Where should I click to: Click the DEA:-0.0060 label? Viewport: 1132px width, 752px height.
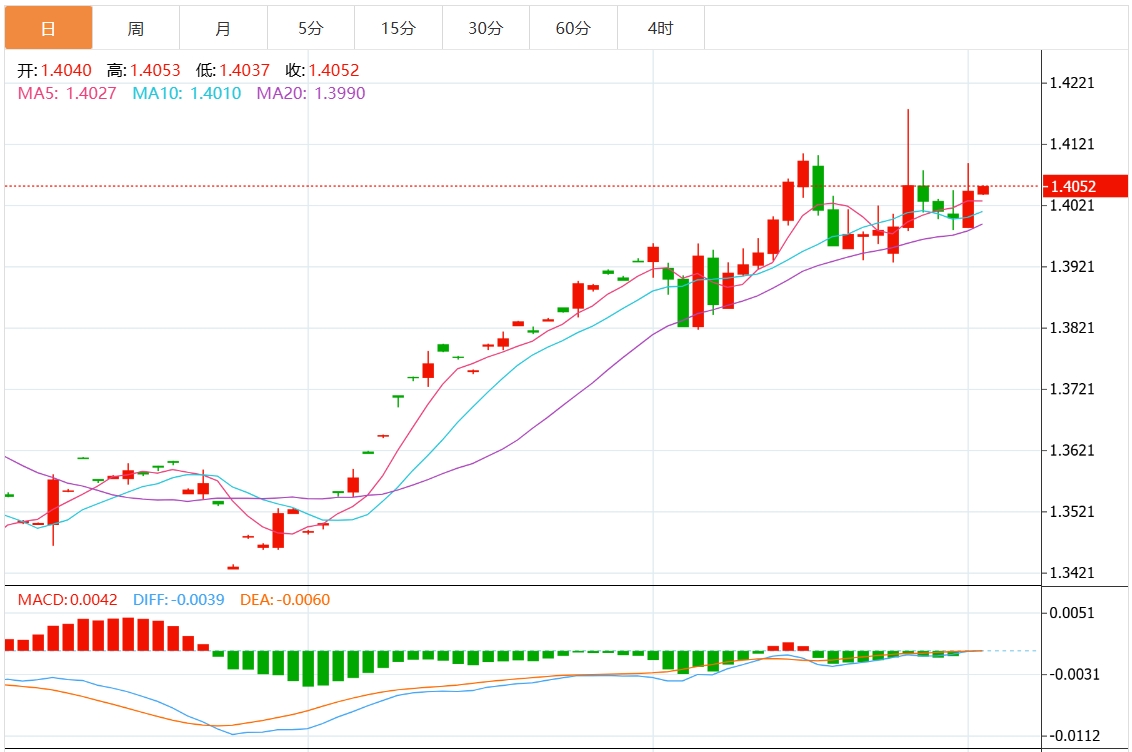285,600
